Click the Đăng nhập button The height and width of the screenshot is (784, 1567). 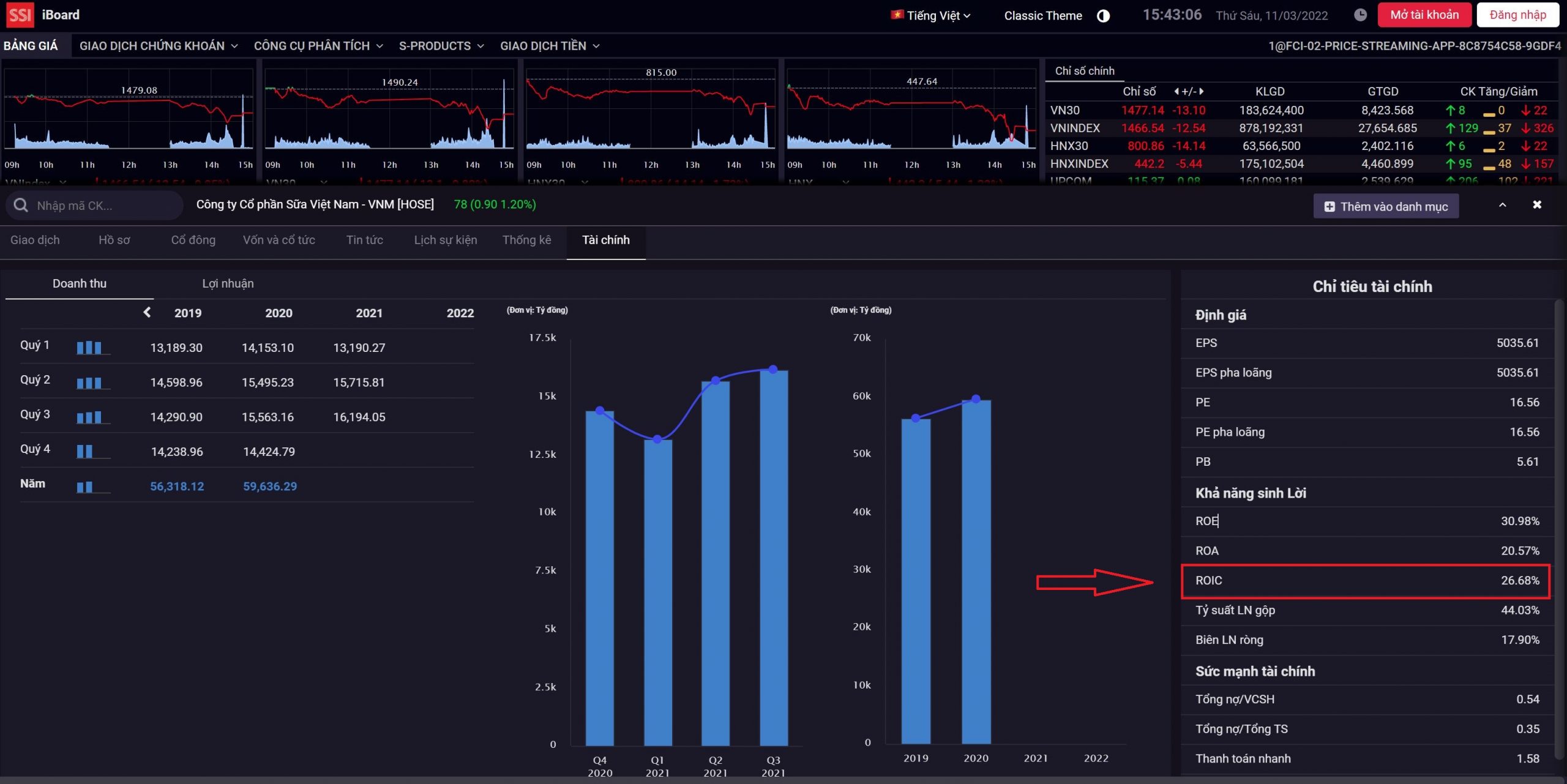point(1517,15)
